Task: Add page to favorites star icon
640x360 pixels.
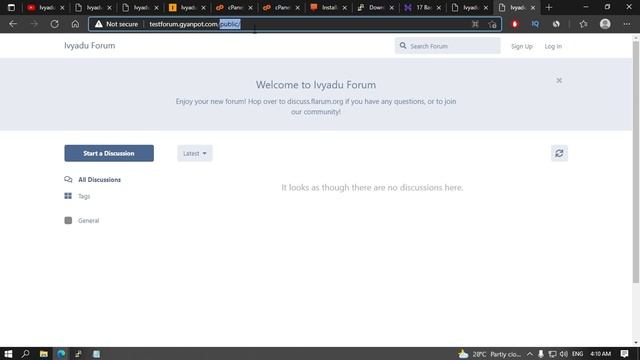Action: coord(493,24)
